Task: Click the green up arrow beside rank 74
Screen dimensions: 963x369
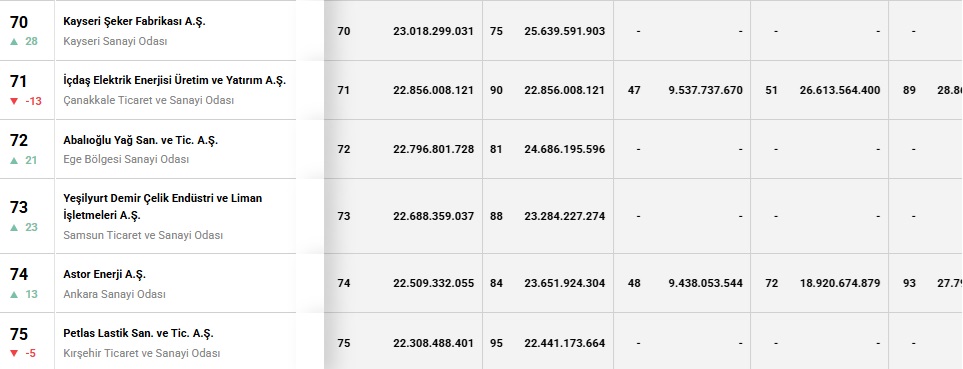Action: (14, 294)
